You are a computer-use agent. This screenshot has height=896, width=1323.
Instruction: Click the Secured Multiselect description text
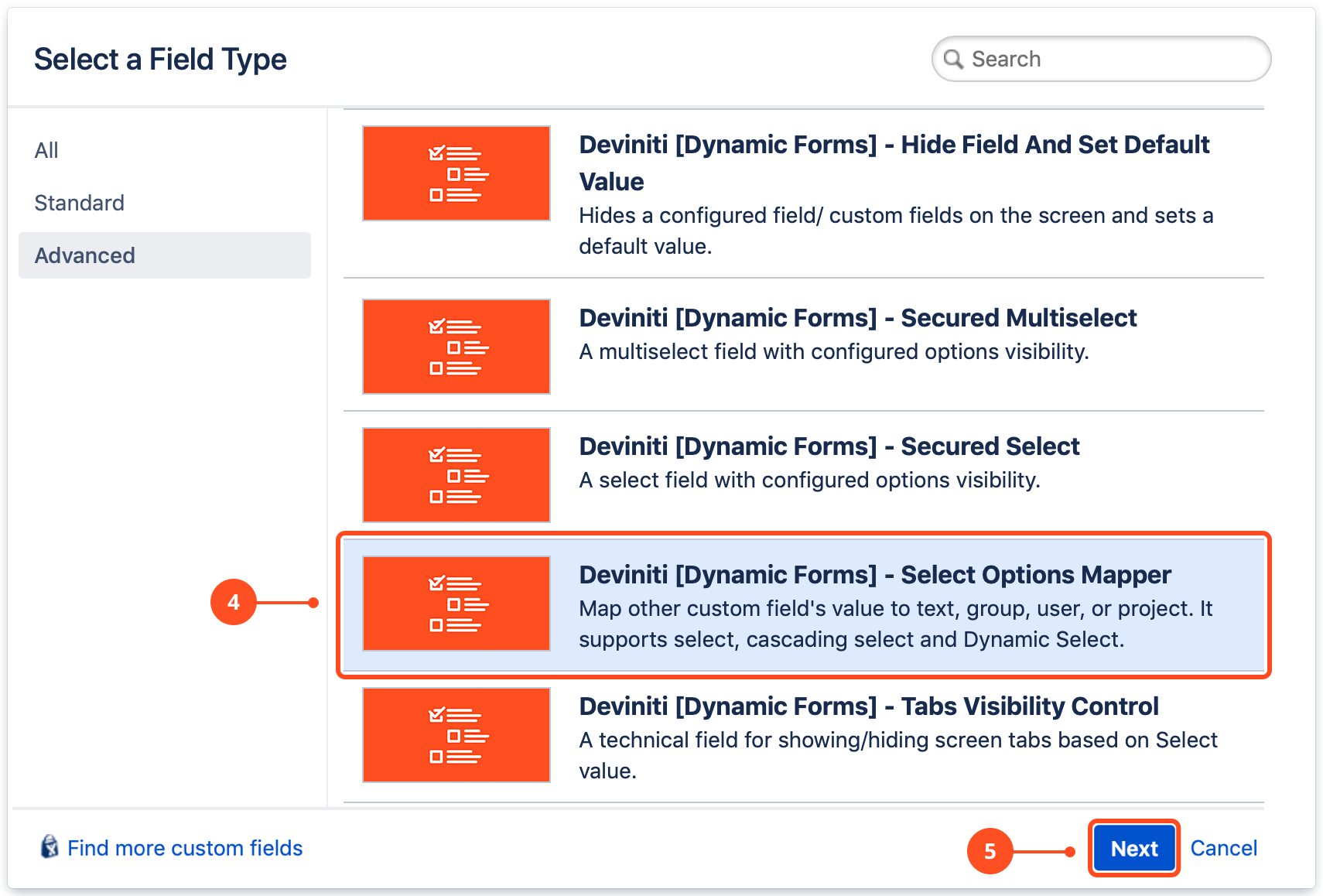(x=833, y=352)
